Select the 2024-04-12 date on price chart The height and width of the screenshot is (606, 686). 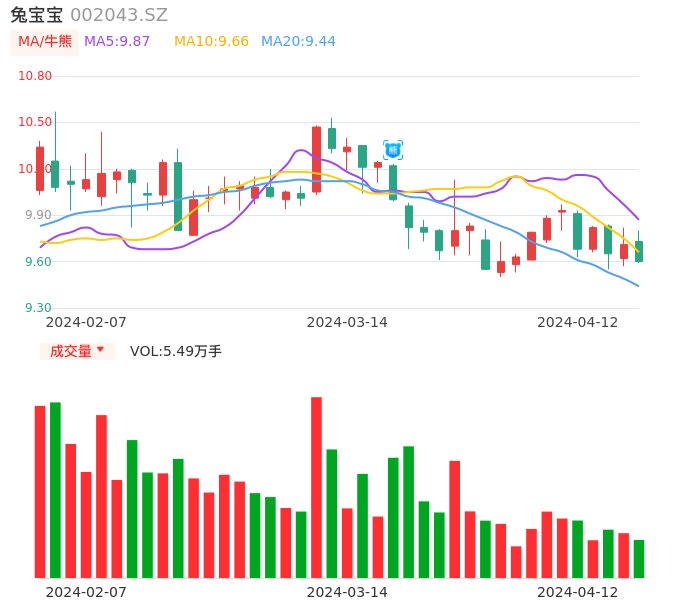(578, 322)
